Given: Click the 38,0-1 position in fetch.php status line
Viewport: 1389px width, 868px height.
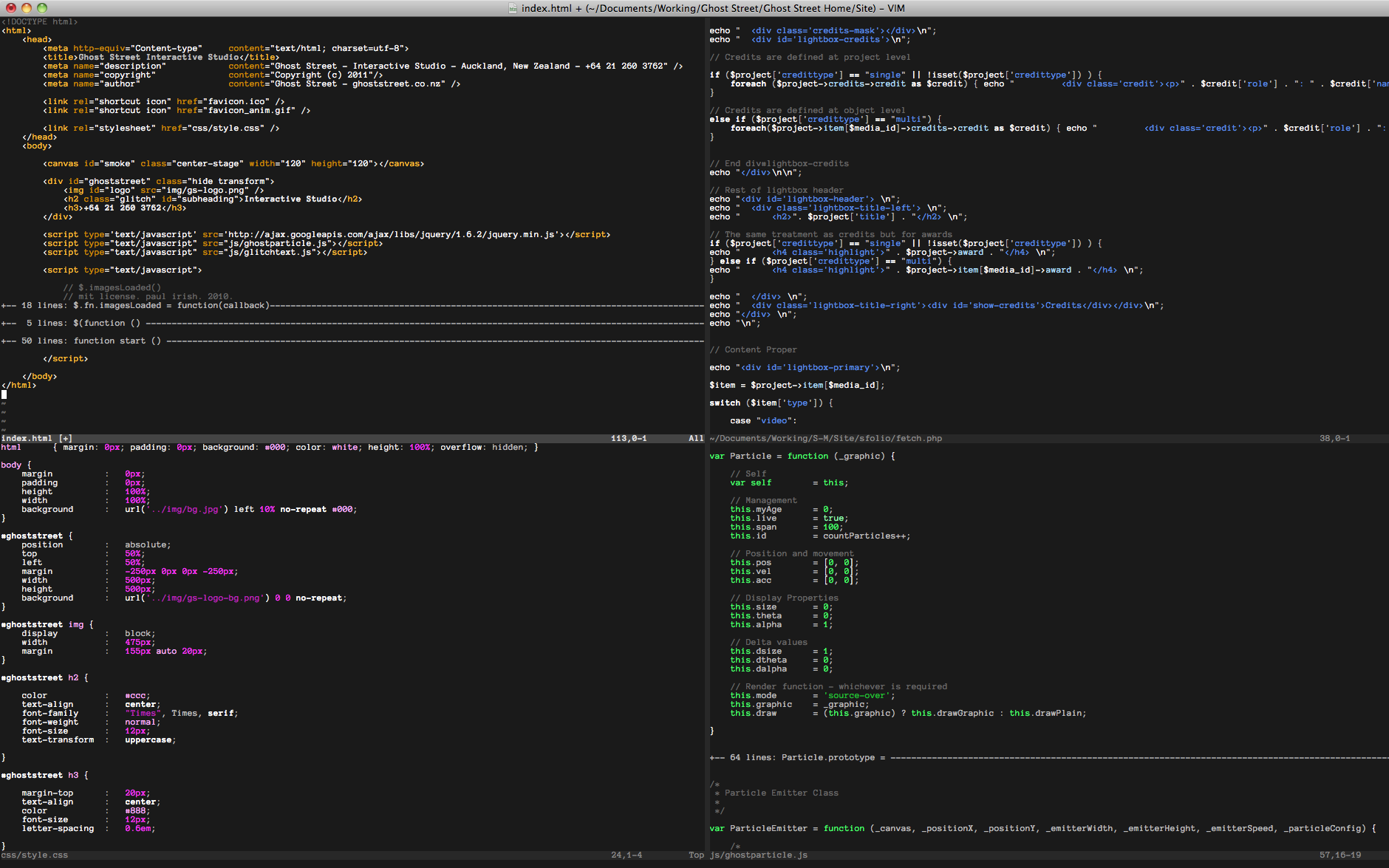Looking at the screenshot, I should click(1334, 438).
